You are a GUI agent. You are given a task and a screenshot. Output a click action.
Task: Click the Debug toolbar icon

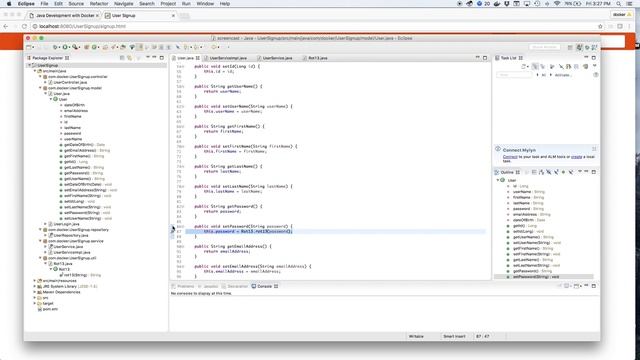pyautogui.click(x=55, y=47)
